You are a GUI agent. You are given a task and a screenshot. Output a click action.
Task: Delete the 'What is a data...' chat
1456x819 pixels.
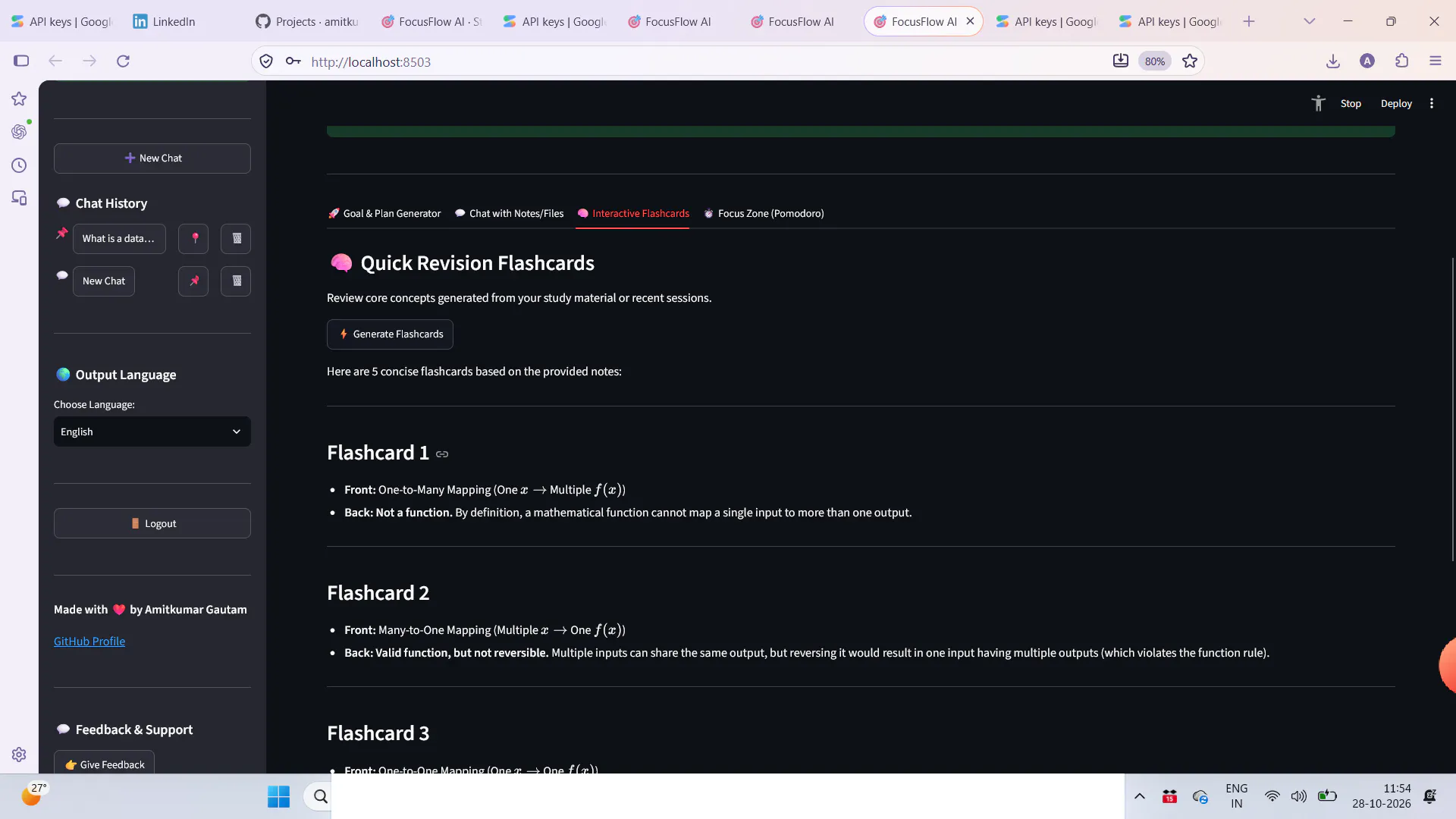pyautogui.click(x=236, y=238)
